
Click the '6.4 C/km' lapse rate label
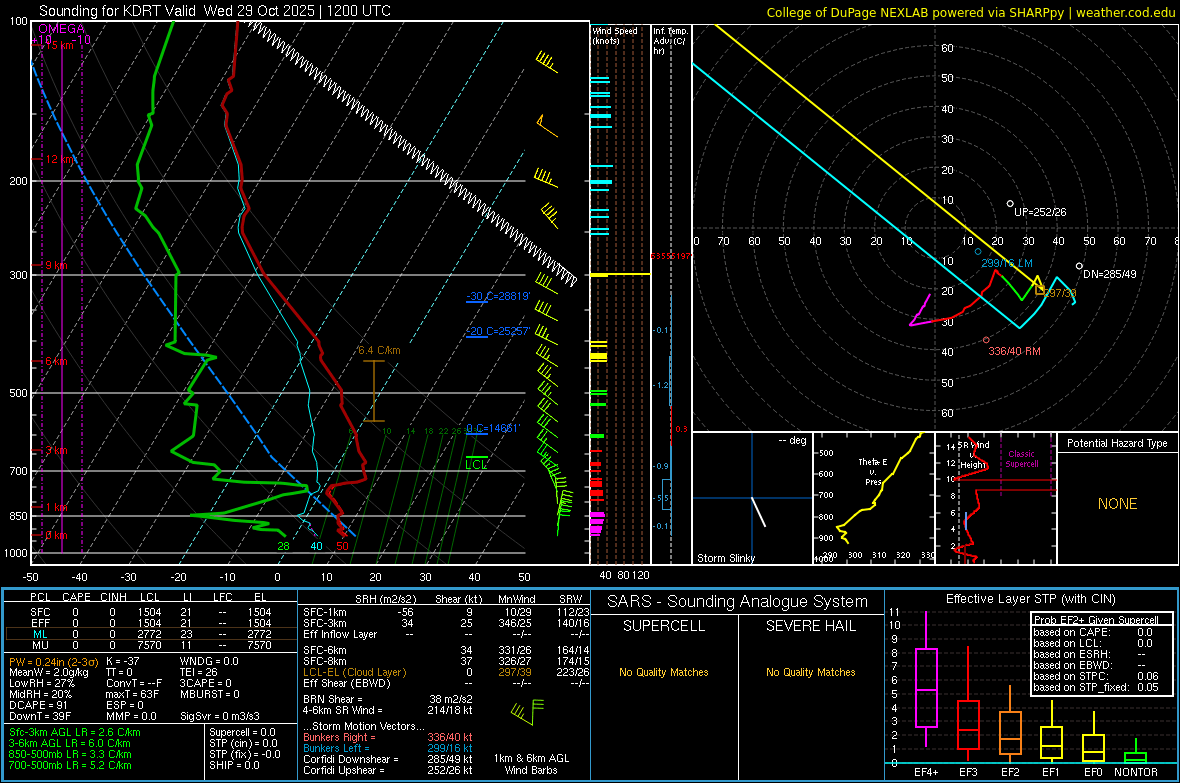(x=379, y=350)
